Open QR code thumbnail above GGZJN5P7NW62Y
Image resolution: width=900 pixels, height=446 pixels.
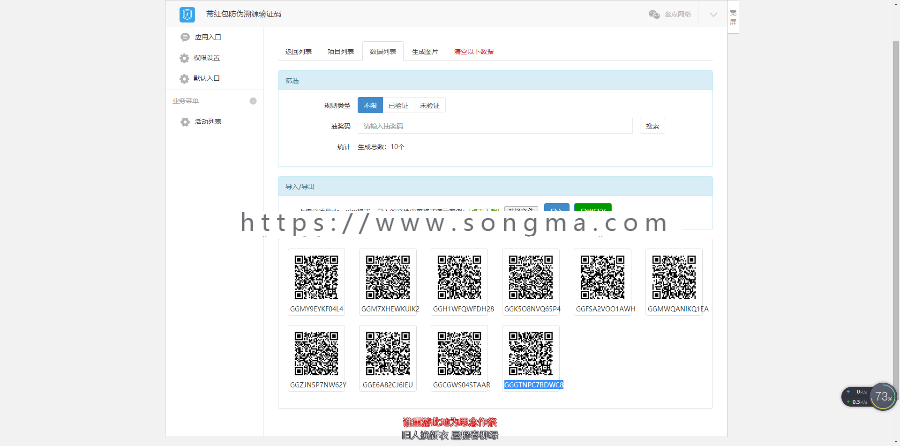point(316,354)
